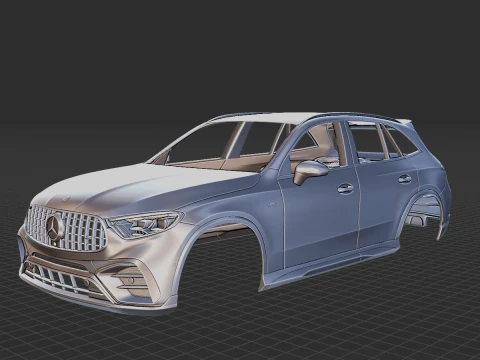The height and width of the screenshot is (360, 480).
Task: Select the Mercedes star emblem on grille
Action: [55, 227]
